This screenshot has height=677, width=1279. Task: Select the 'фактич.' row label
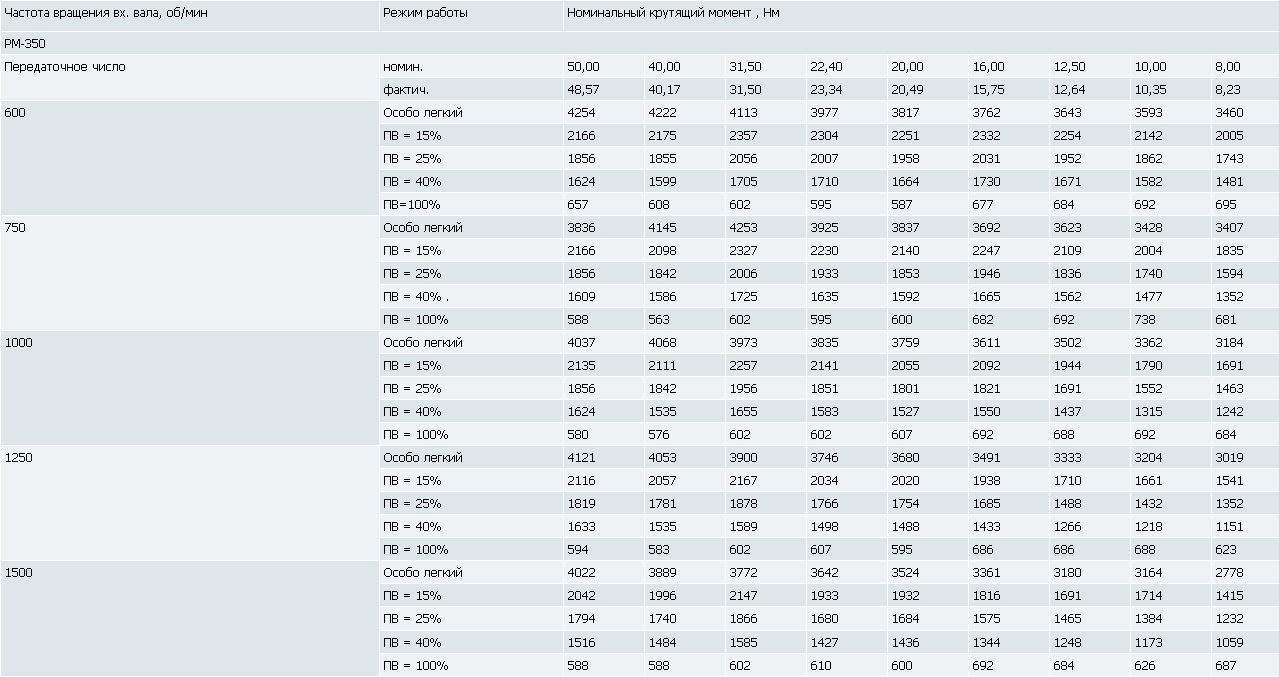(404, 89)
